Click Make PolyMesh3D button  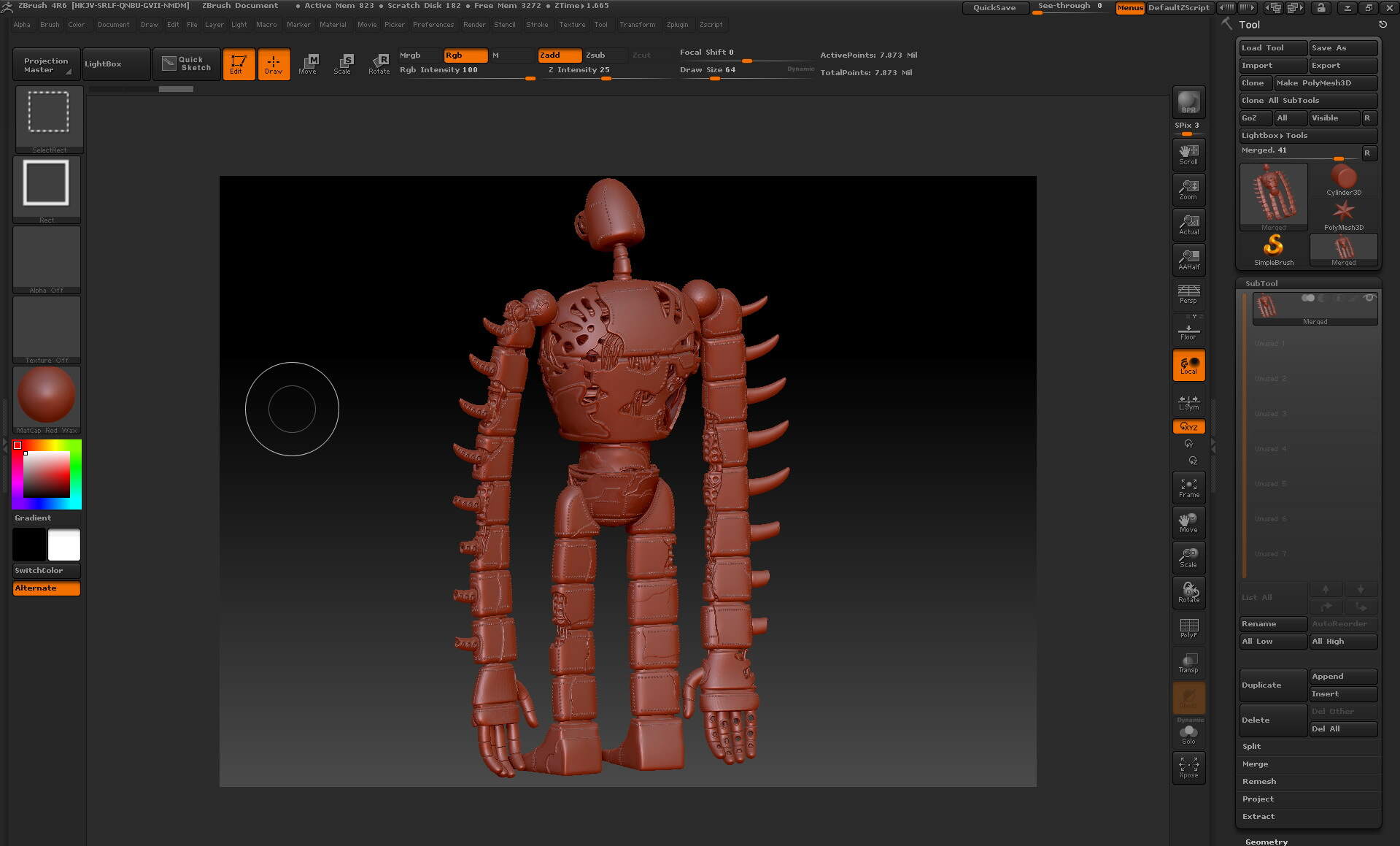coord(1326,82)
